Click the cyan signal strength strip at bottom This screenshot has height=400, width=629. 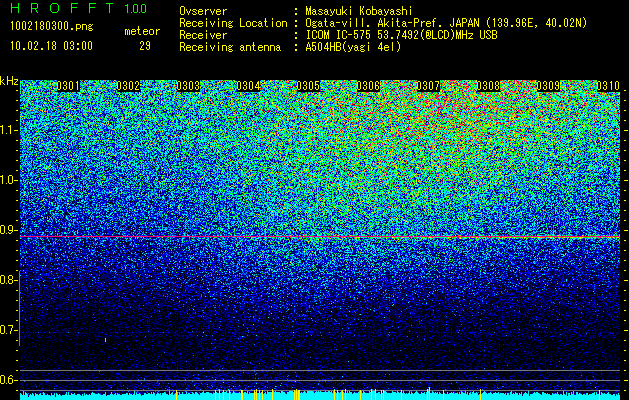(x=320, y=396)
